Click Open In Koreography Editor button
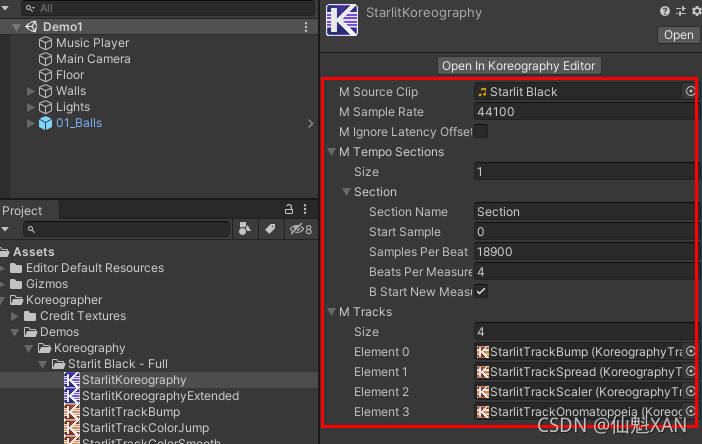Viewport: 702px width, 444px height. click(x=518, y=66)
